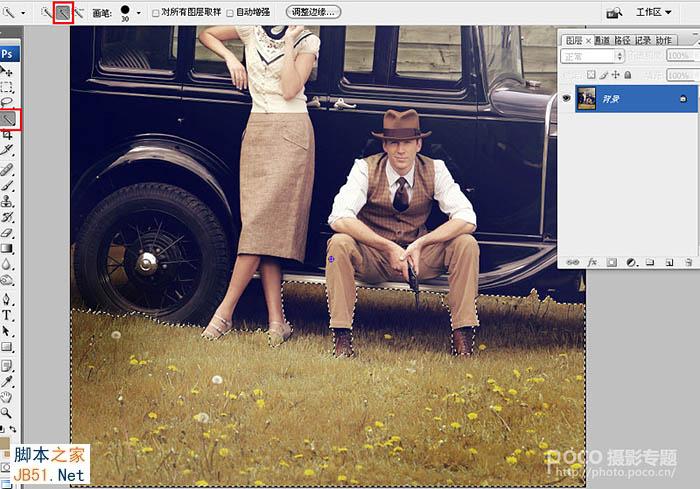Select the Rectangular Marquee tool

7,87
